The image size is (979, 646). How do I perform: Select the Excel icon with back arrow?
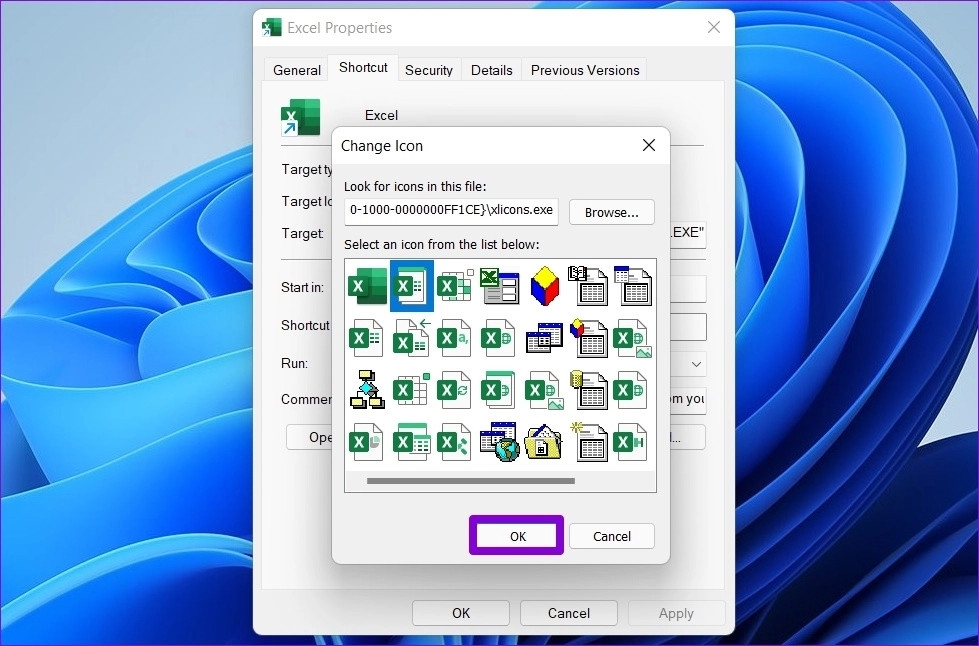pos(411,337)
